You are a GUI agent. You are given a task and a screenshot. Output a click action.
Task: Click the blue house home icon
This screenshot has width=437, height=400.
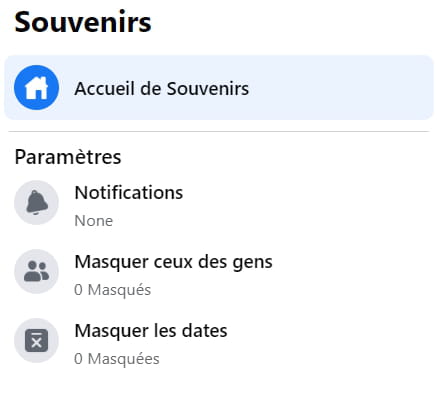tap(36, 88)
